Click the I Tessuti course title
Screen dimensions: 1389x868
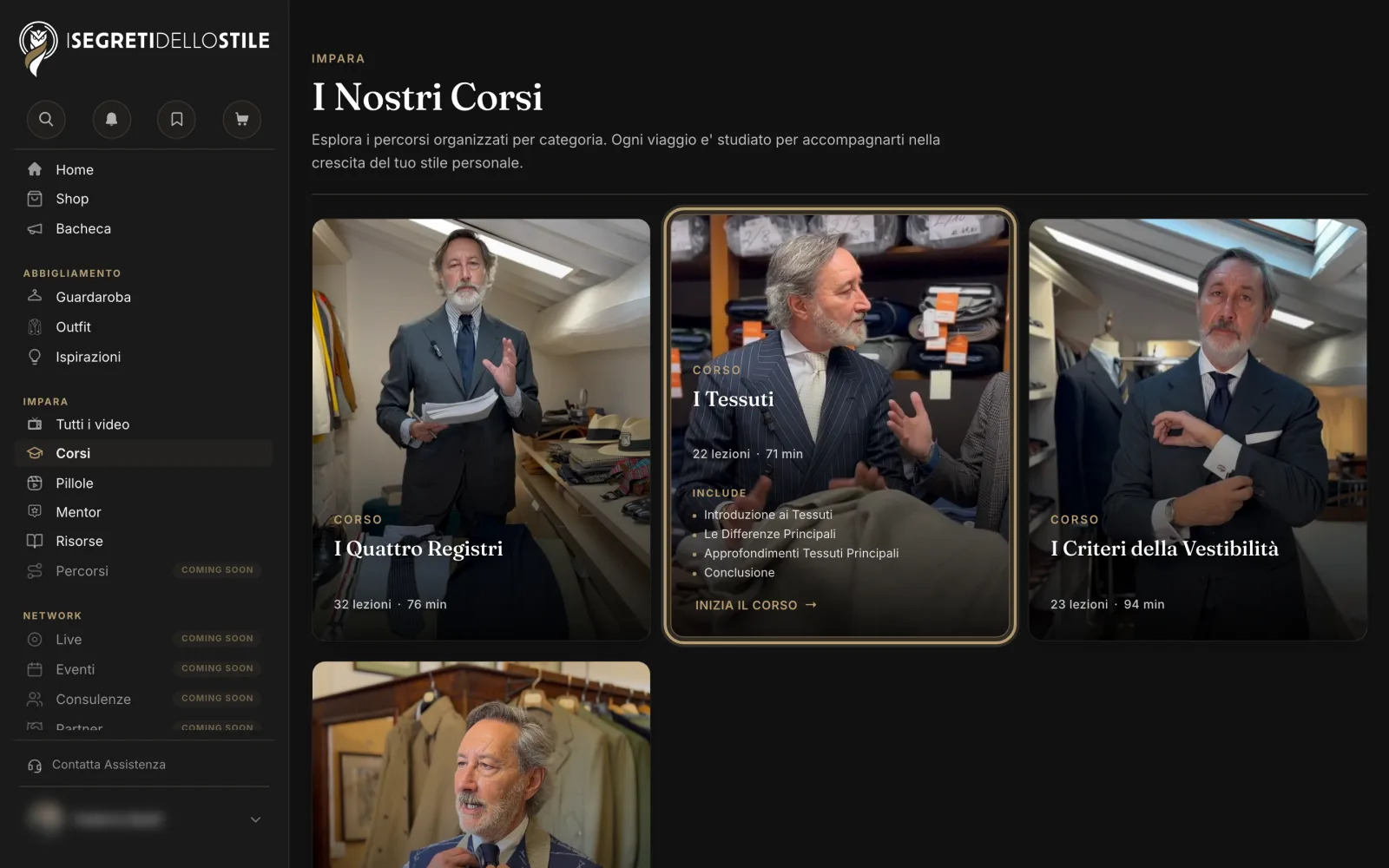[x=734, y=399]
